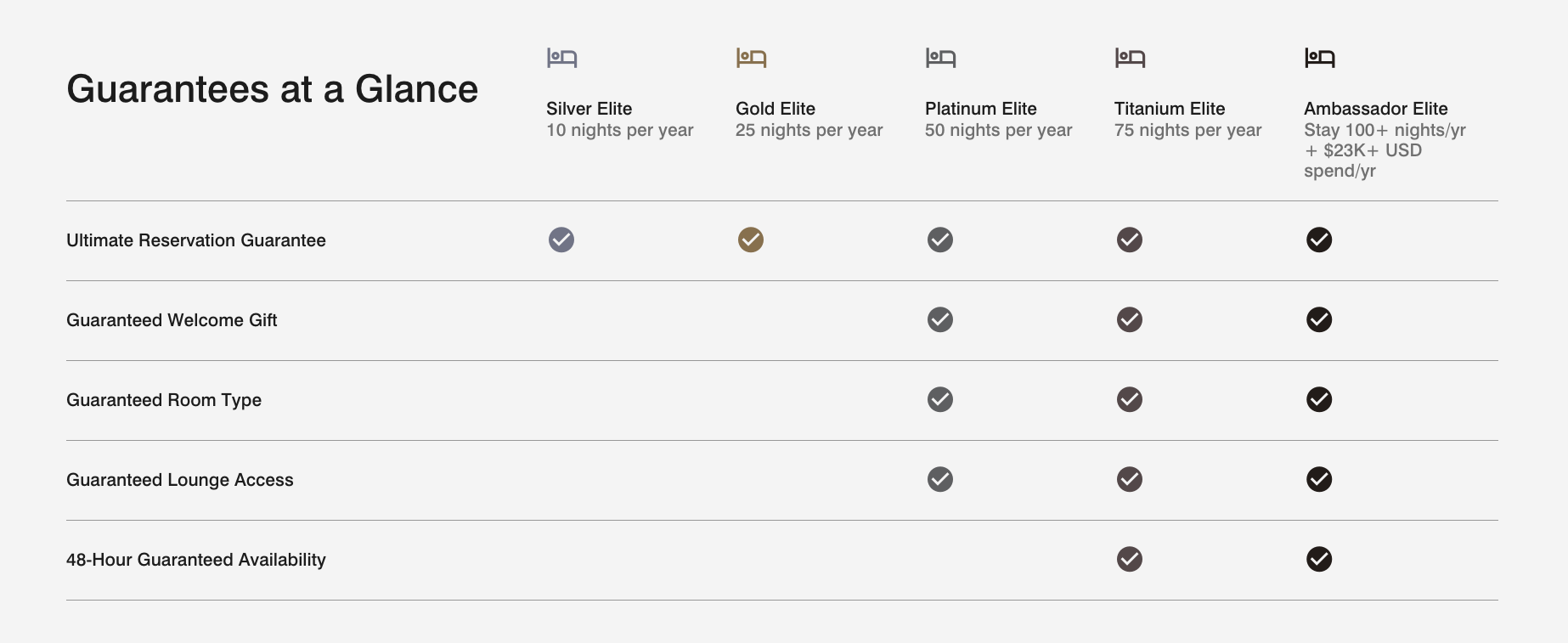The image size is (1568, 643).
Task: Click Titanium Elite's 48-Hour Guaranteed Availability checkmark
Action: tap(1130, 560)
